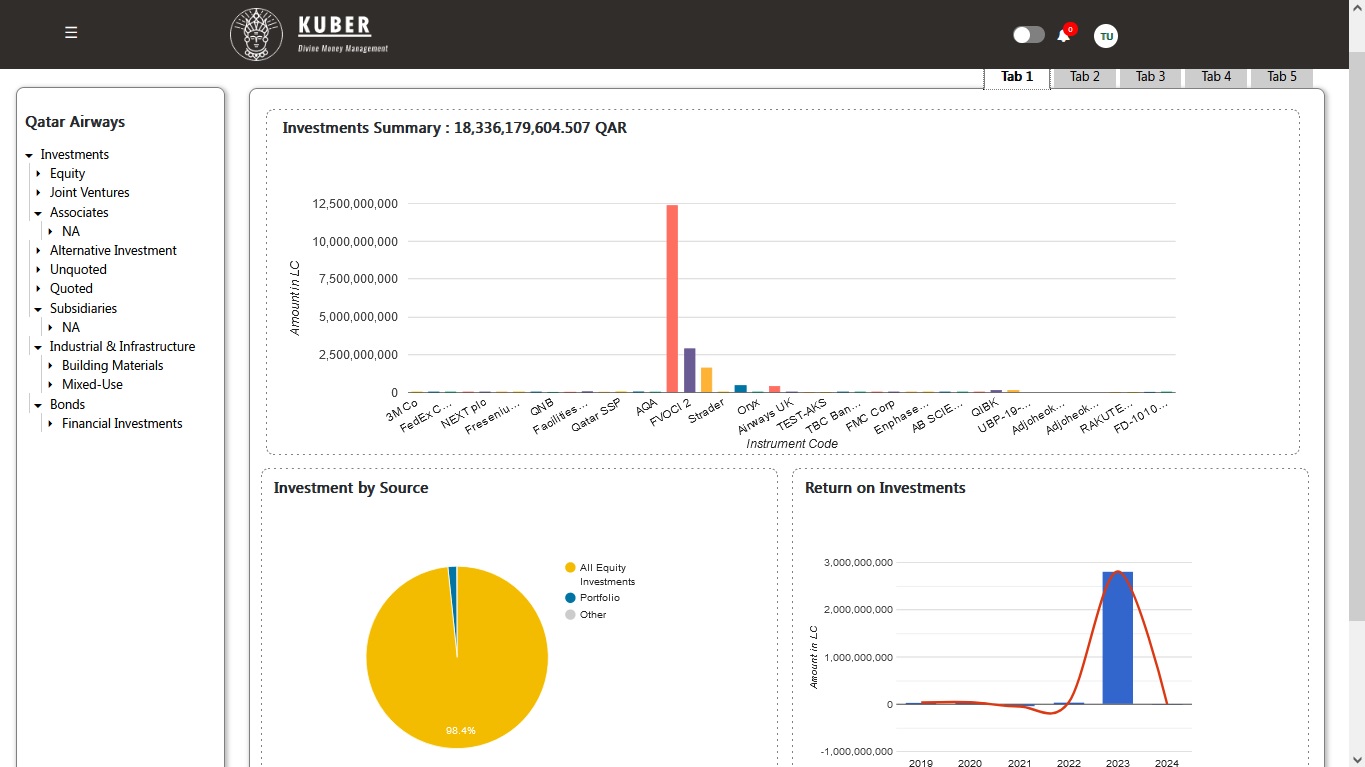Click the yellow All Equity Investments legend dot

(x=570, y=568)
